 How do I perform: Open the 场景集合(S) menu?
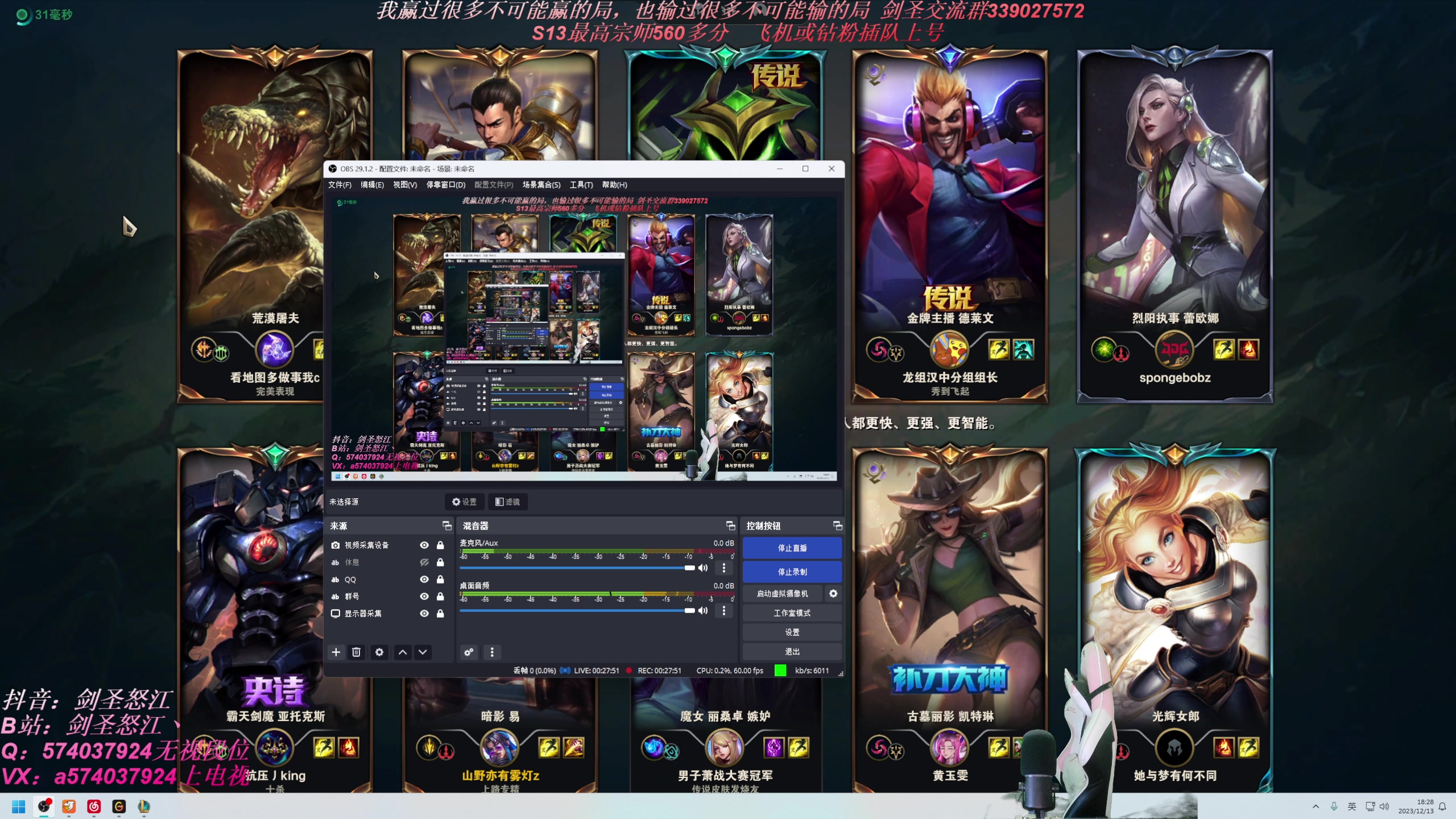pyautogui.click(x=541, y=185)
